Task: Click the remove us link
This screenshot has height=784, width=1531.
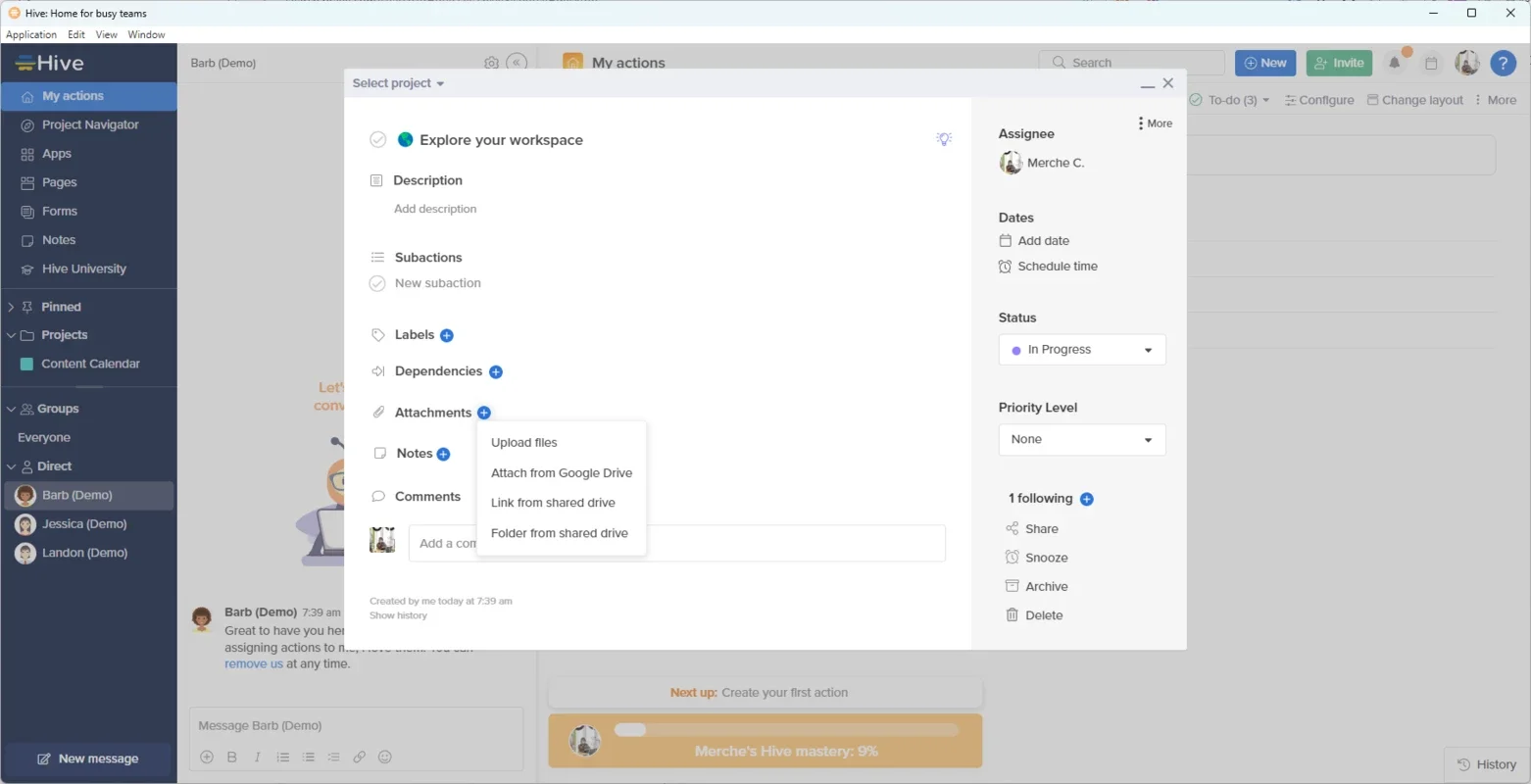Action: coord(254,663)
